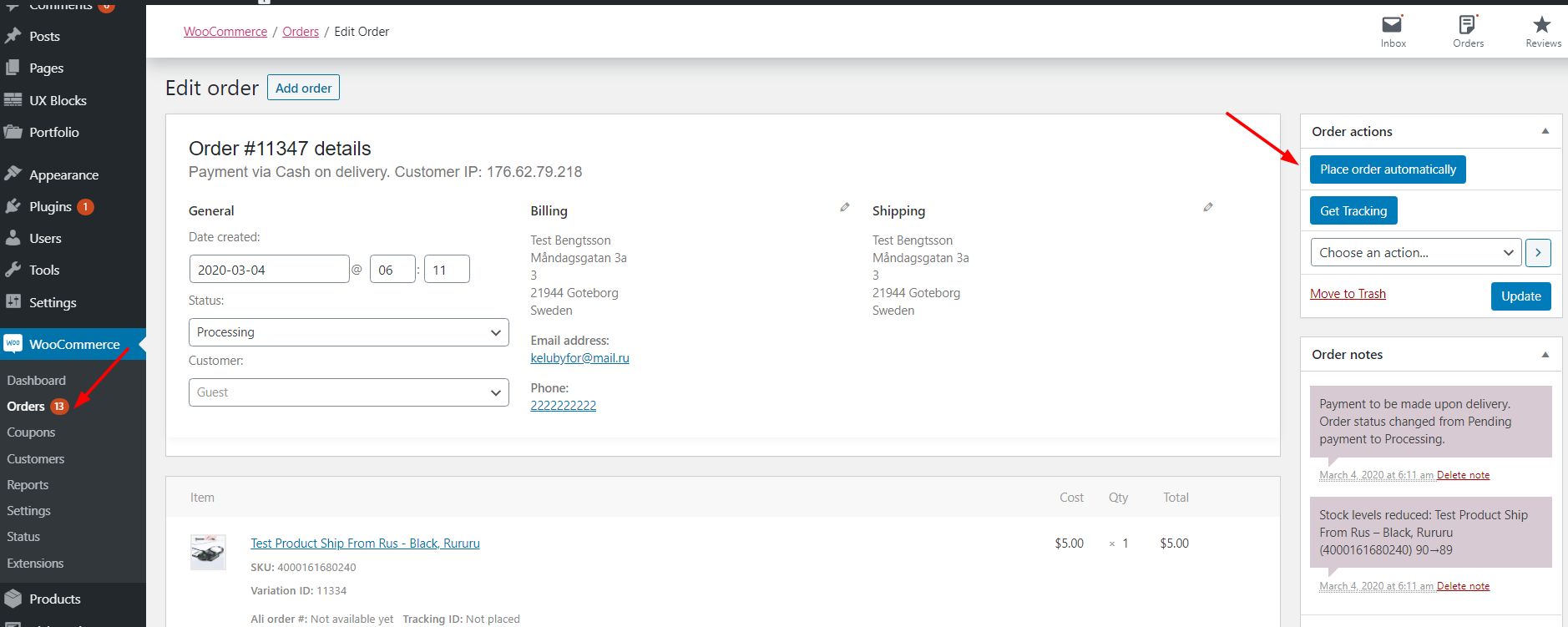Click WooCommerce breadcrumb link
Image resolution: width=1568 pixels, height=627 pixels.
225,32
